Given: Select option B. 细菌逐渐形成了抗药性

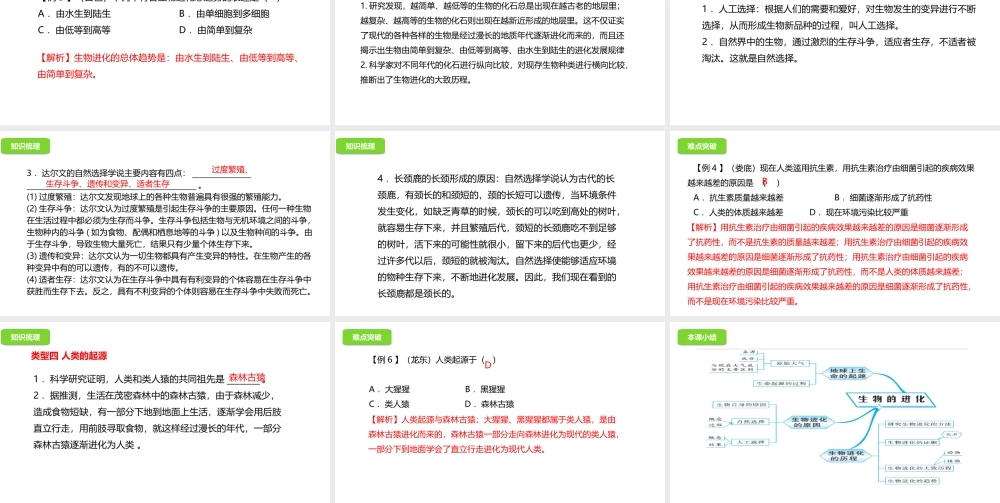Looking at the screenshot, I should point(883,198).
